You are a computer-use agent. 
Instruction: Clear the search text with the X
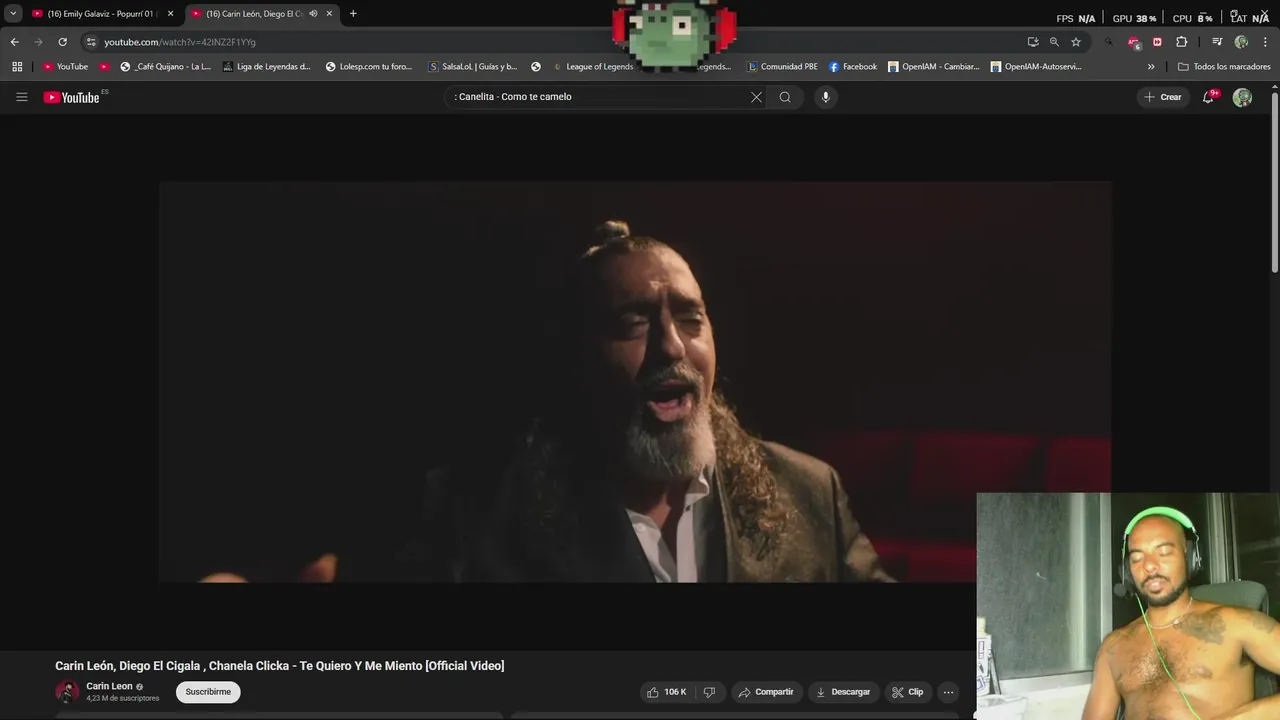756,97
